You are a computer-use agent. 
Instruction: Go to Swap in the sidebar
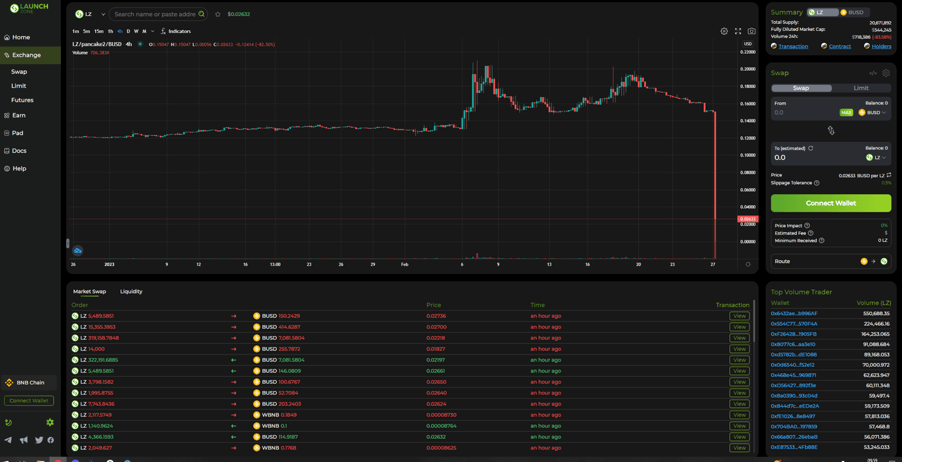click(19, 72)
